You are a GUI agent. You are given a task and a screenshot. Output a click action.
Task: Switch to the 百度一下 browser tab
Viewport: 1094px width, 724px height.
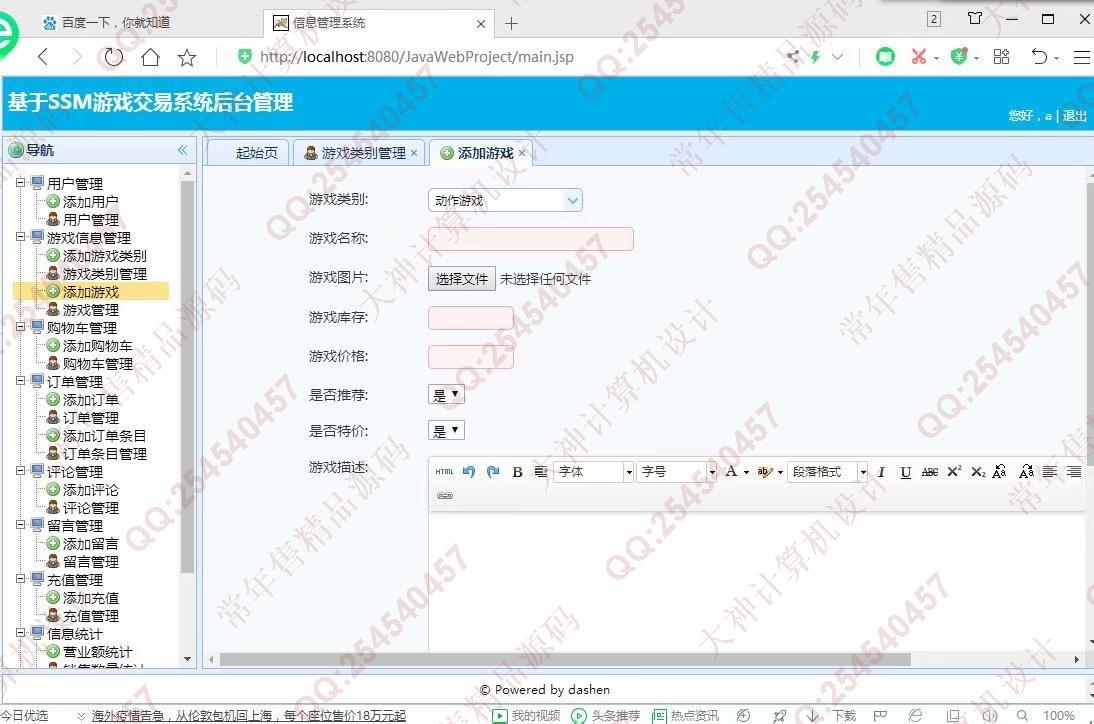point(116,22)
